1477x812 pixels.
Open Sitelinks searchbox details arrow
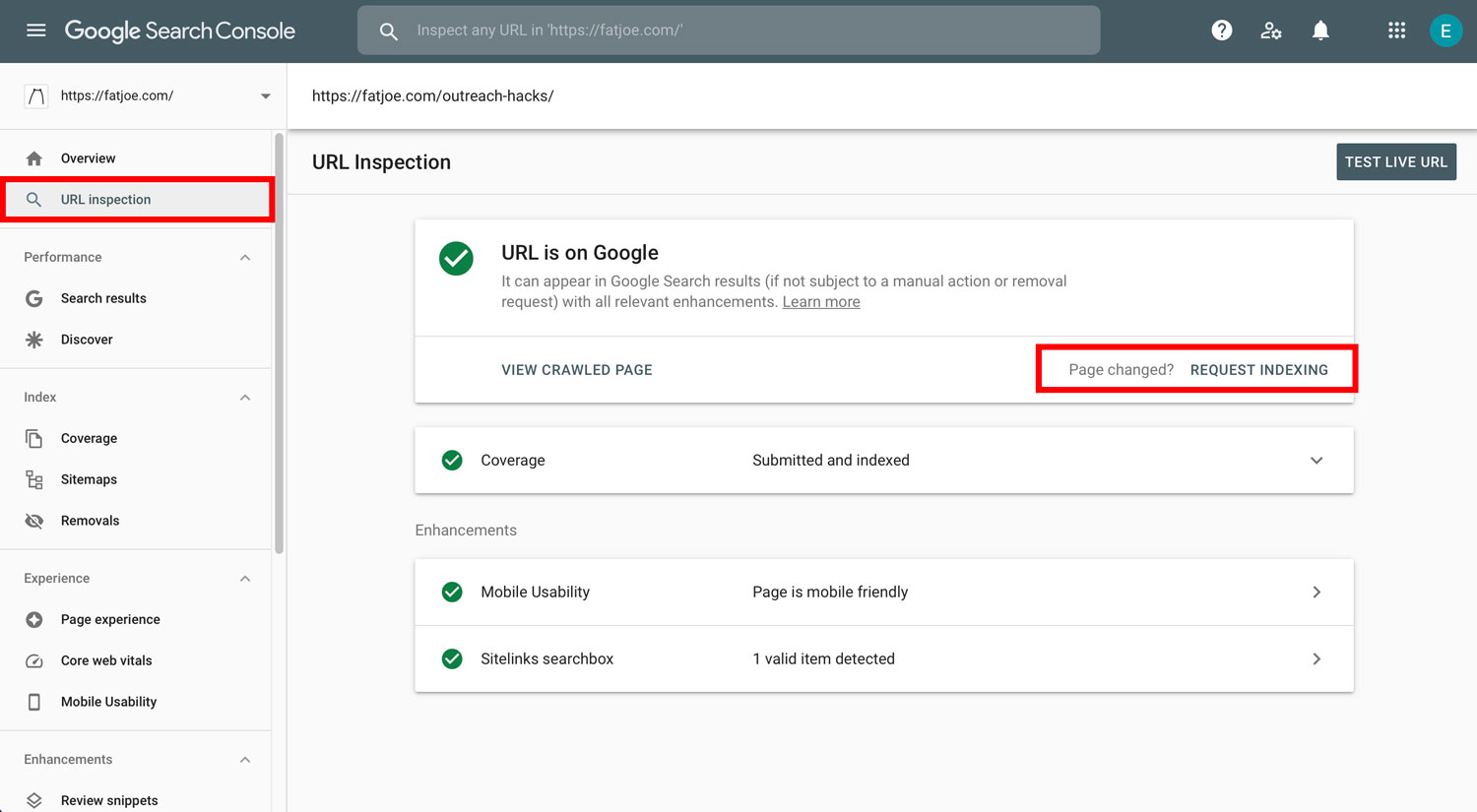coord(1316,658)
